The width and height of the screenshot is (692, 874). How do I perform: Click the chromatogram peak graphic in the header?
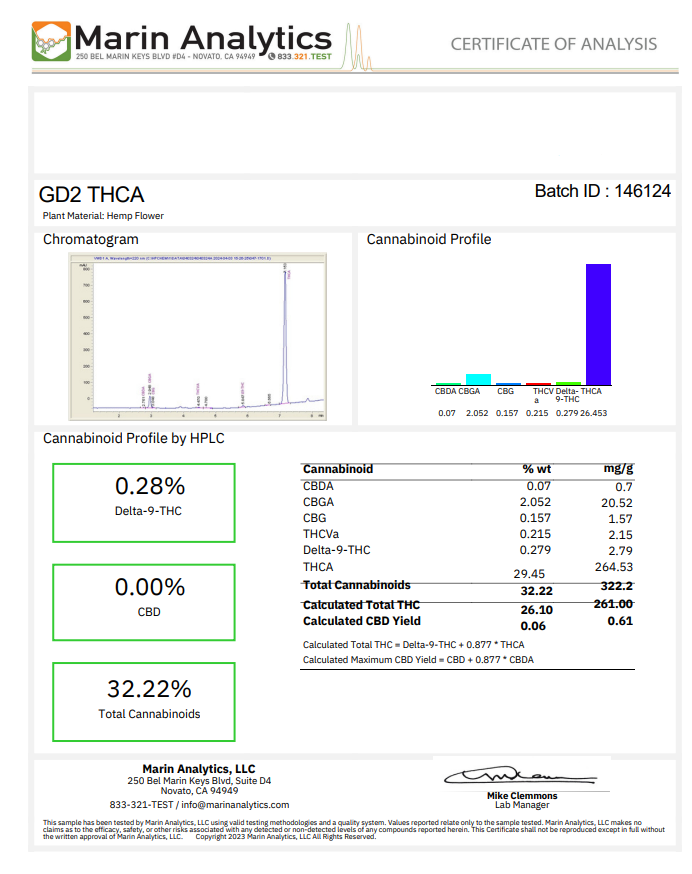(357, 47)
